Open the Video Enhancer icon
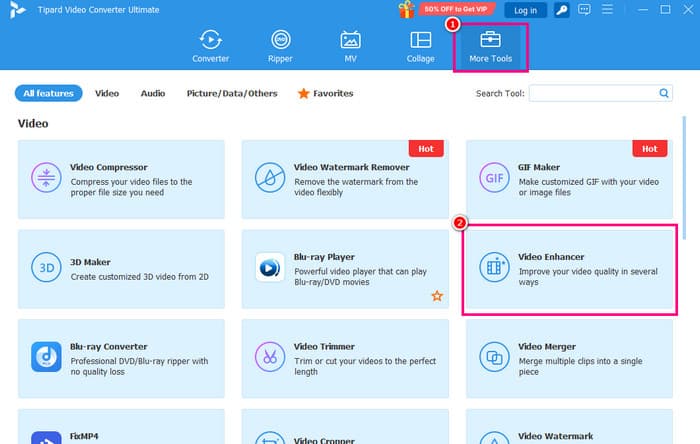This screenshot has height=444, width=700. pyautogui.click(x=494, y=267)
